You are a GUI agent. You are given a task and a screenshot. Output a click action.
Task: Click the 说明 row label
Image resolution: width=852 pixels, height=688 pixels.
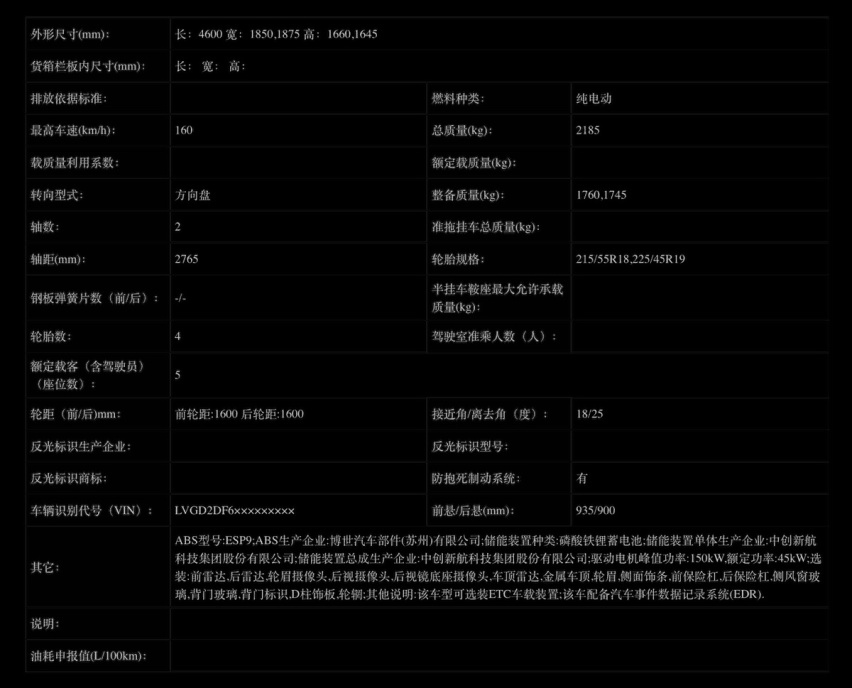tap(45, 624)
